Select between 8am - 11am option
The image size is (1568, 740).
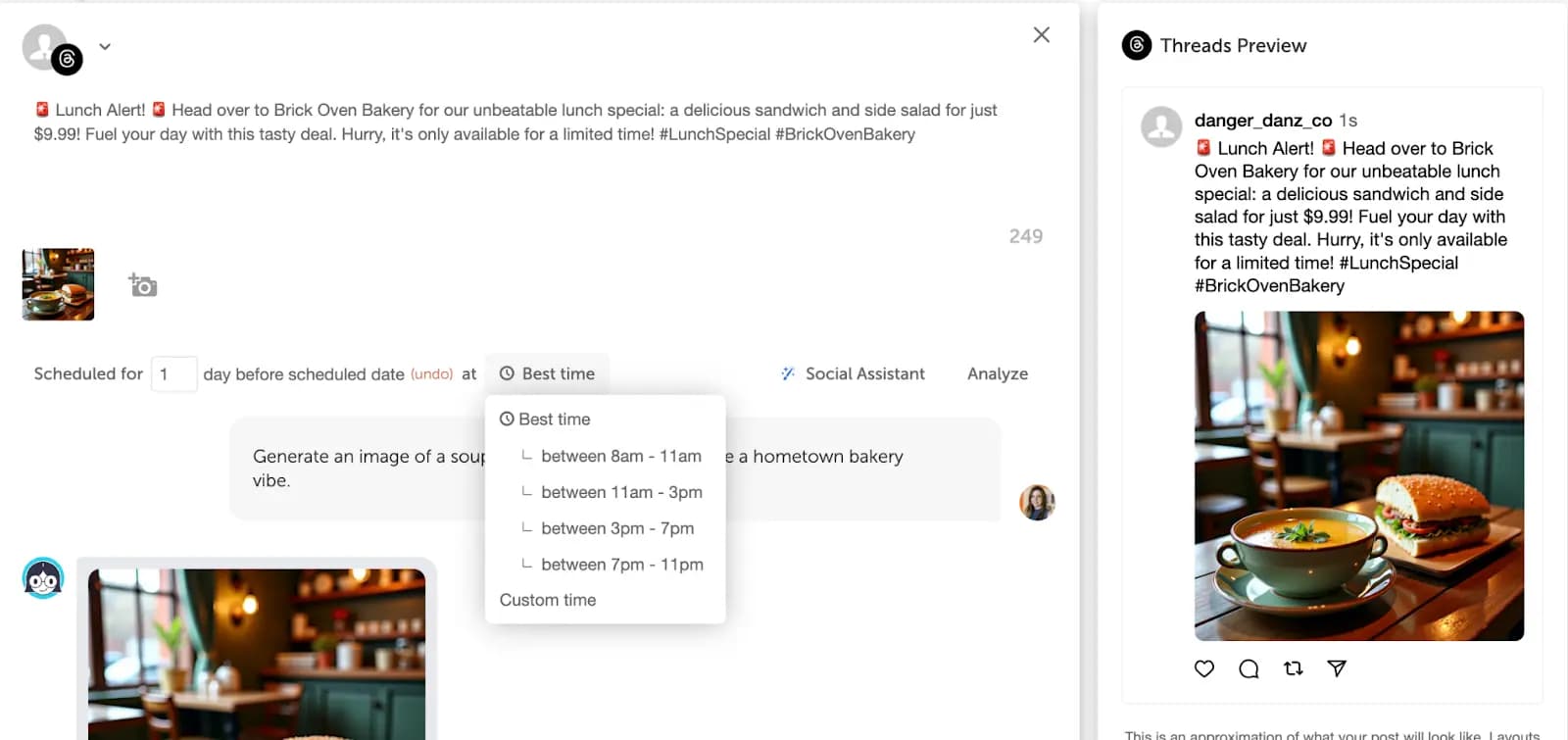click(x=620, y=456)
